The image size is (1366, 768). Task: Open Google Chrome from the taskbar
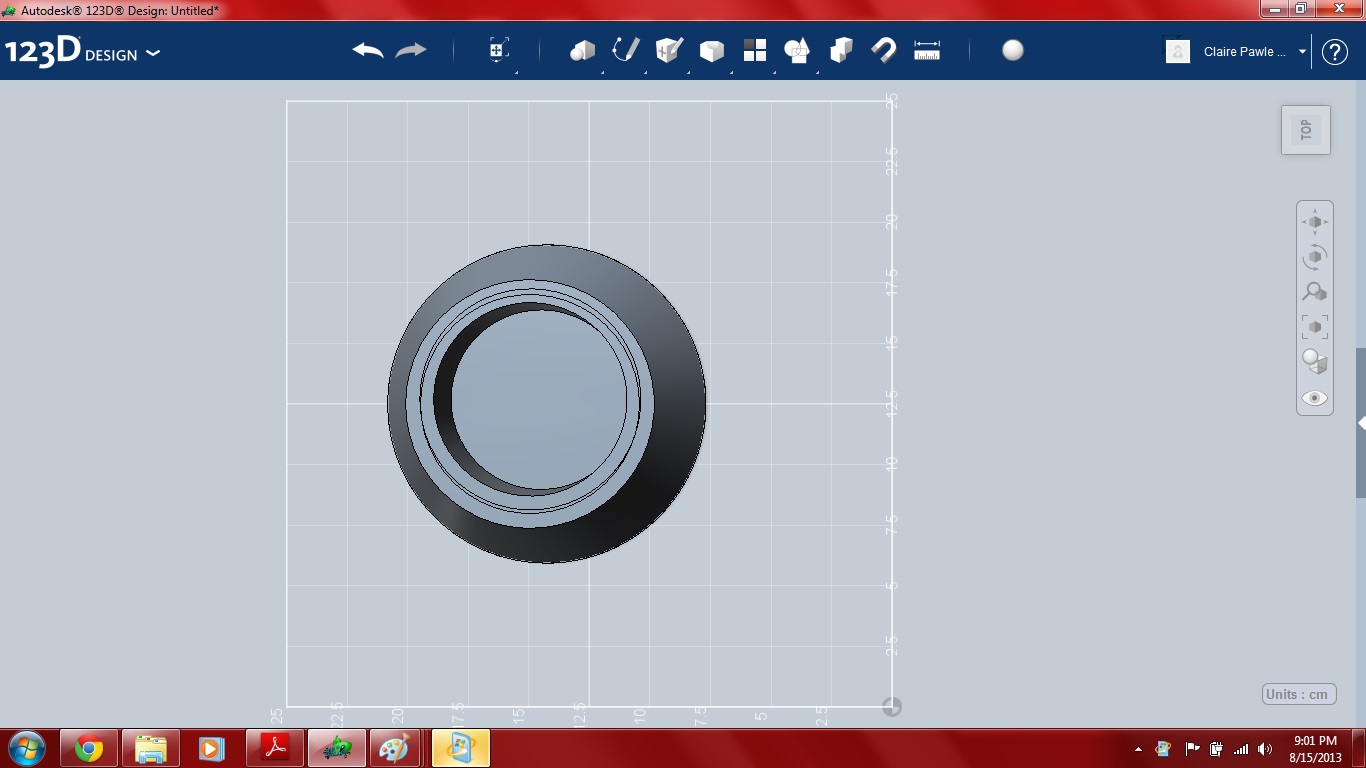click(x=89, y=748)
